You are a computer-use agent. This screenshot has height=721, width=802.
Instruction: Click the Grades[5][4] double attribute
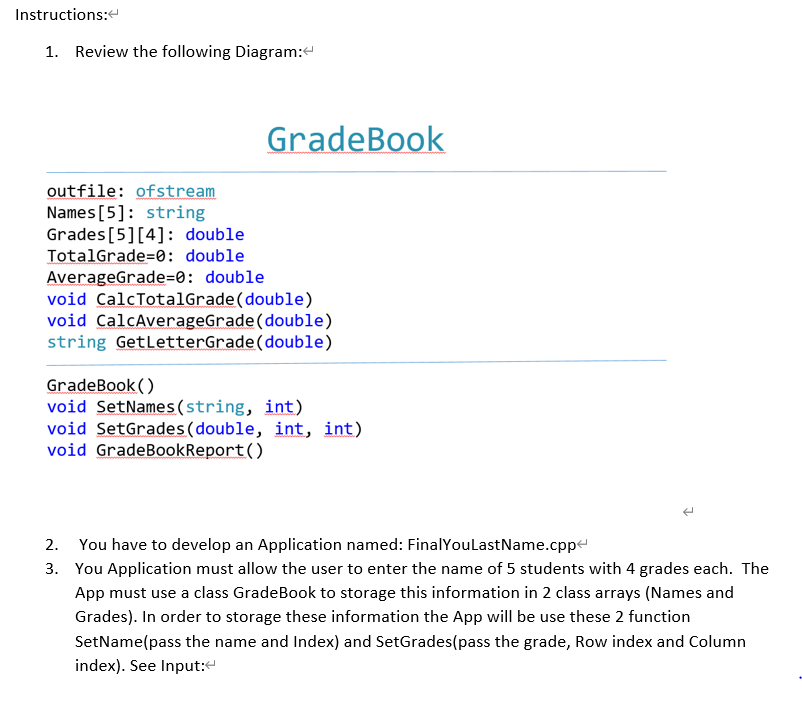(x=145, y=234)
